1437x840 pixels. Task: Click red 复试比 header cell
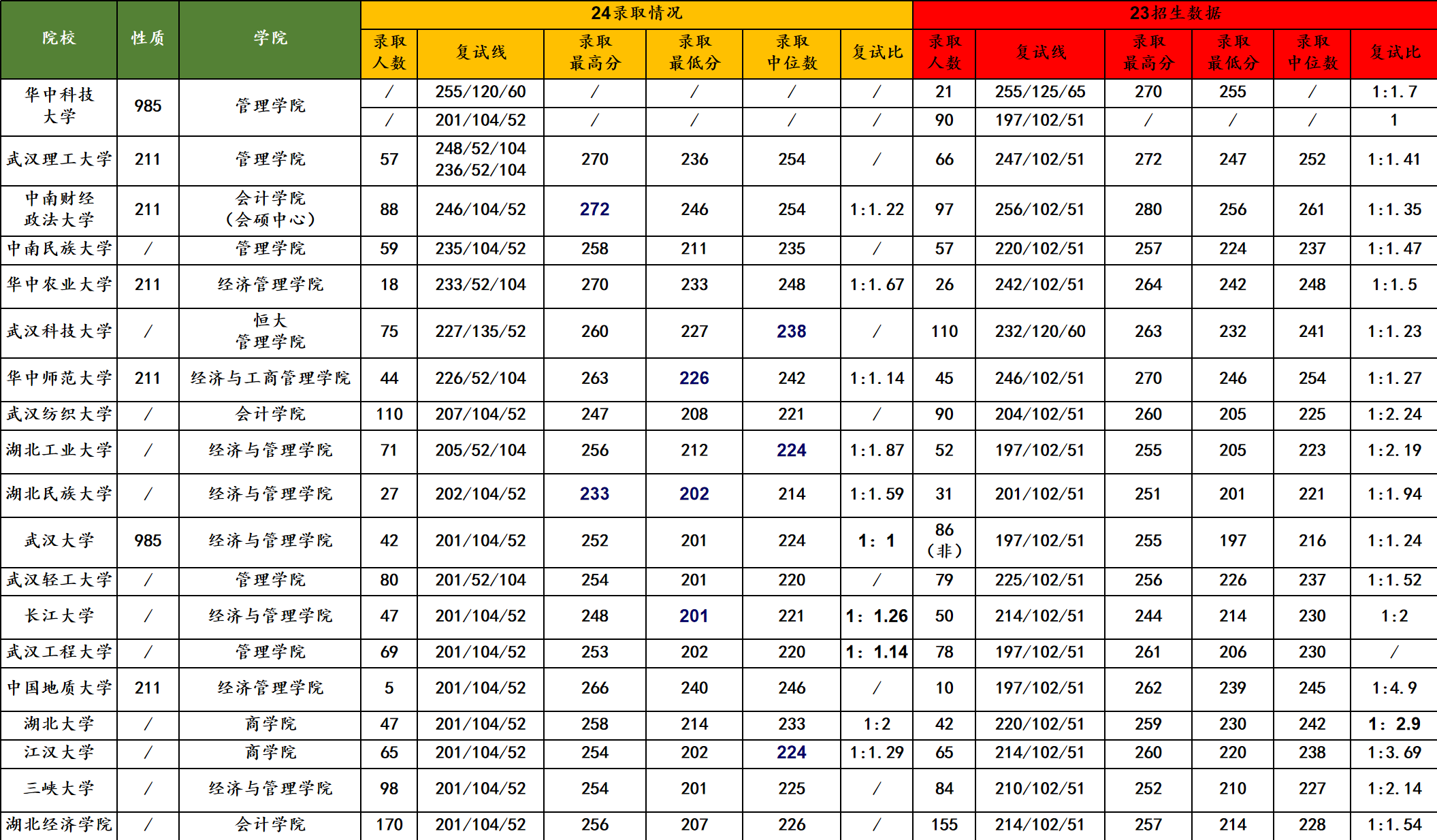pos(1394,53)
